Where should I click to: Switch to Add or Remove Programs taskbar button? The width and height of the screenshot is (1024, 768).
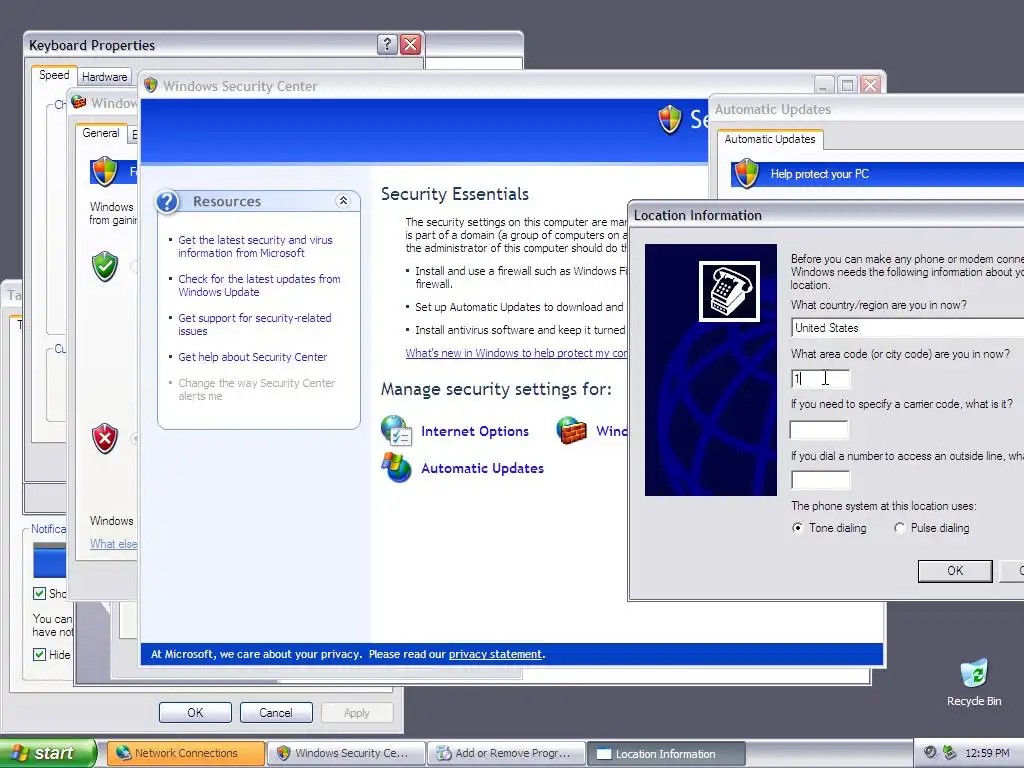tap(507, 753)
